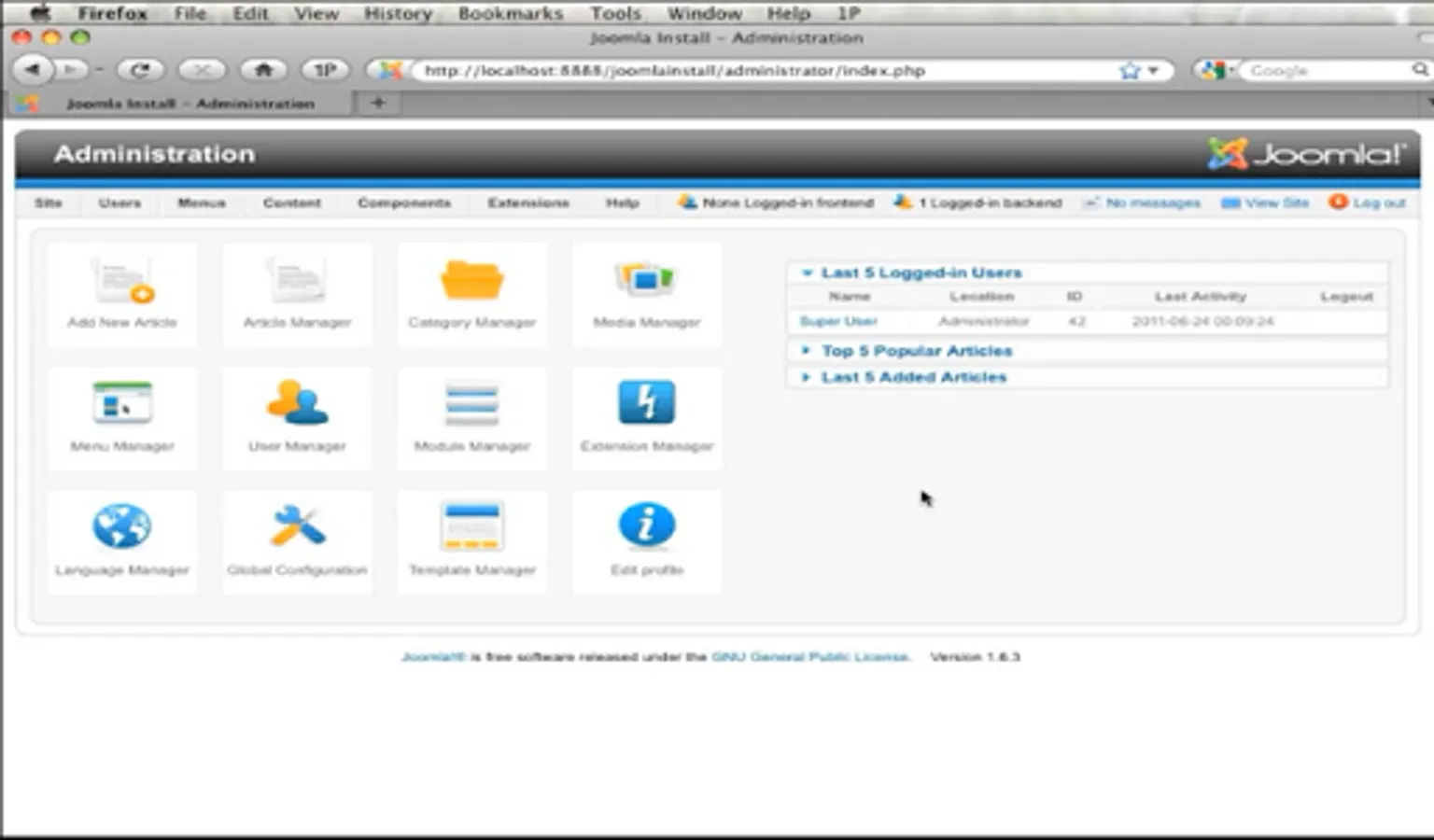Click the Log out link text
Viewport: 1434px width, 840px height.
1379,203
